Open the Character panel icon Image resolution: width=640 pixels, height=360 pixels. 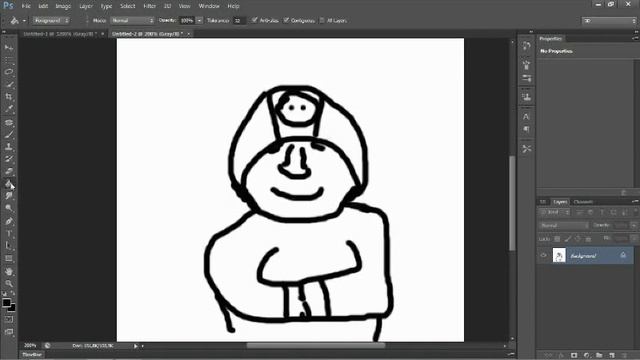tap(527, 117)
